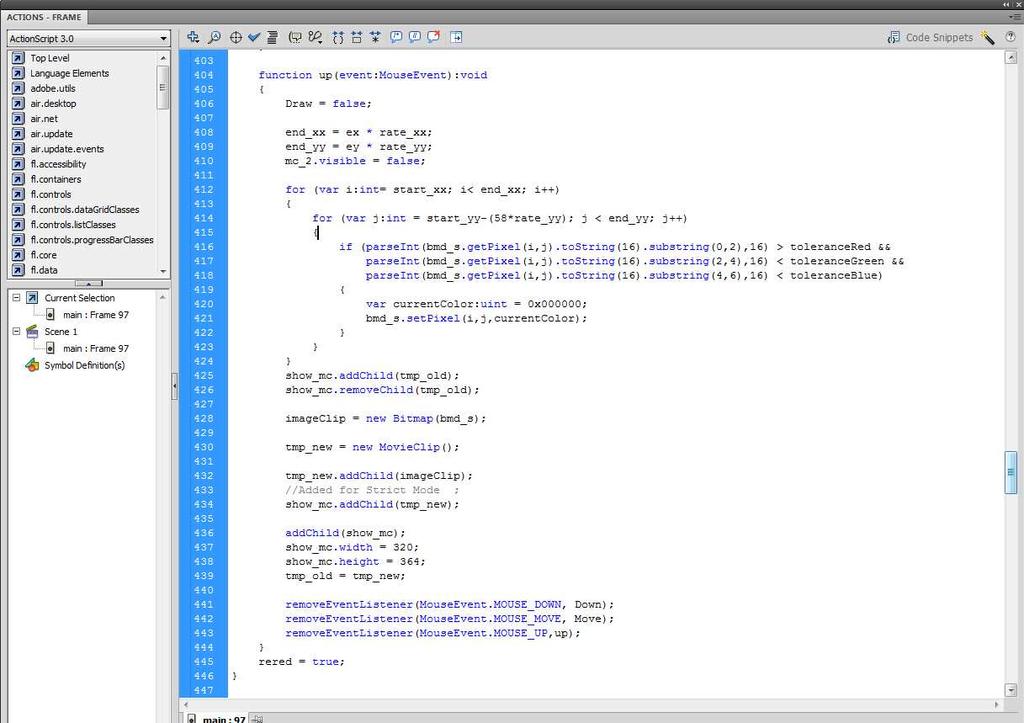Collapse the Scene 1 tree node

click(x=16, y=332)
